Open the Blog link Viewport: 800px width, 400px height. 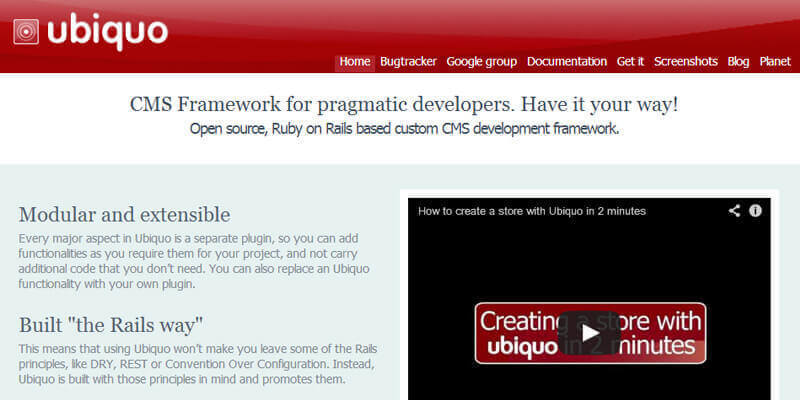(x=738, y=62)
